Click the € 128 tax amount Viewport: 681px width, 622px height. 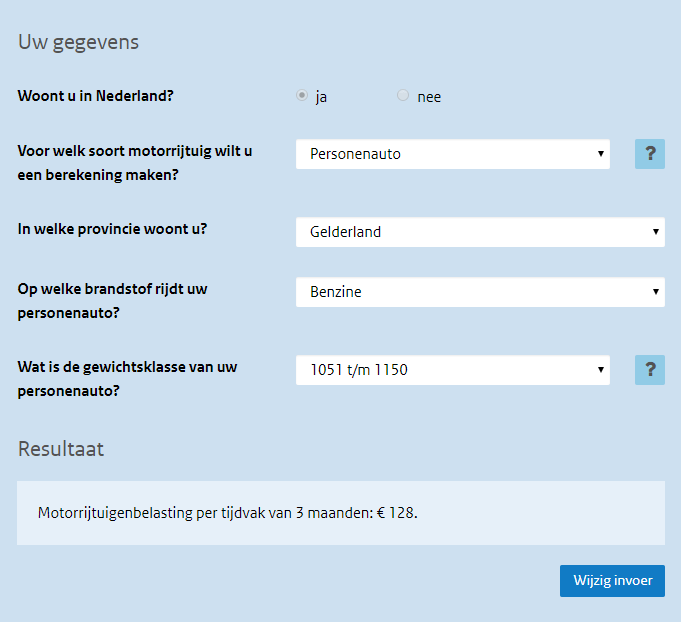tap(396, 513)
